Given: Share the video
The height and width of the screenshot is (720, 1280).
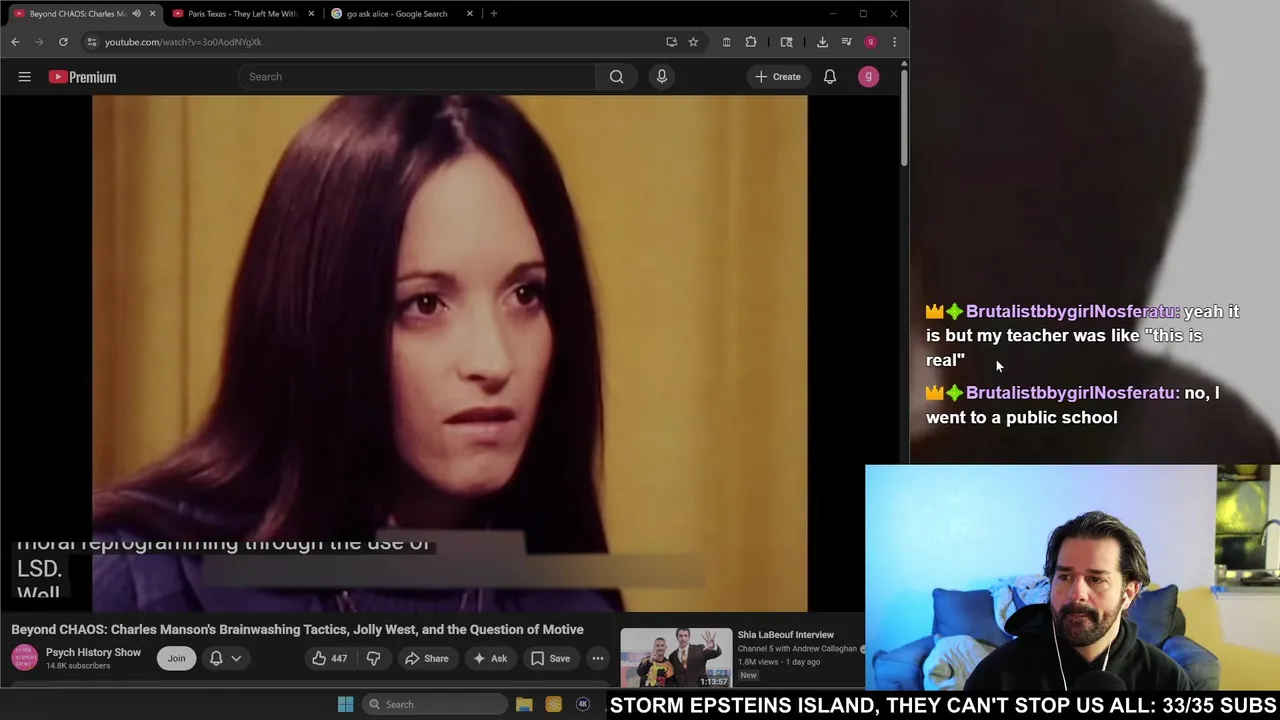Looking at the screenshot, I should click(x=426, y=658).
